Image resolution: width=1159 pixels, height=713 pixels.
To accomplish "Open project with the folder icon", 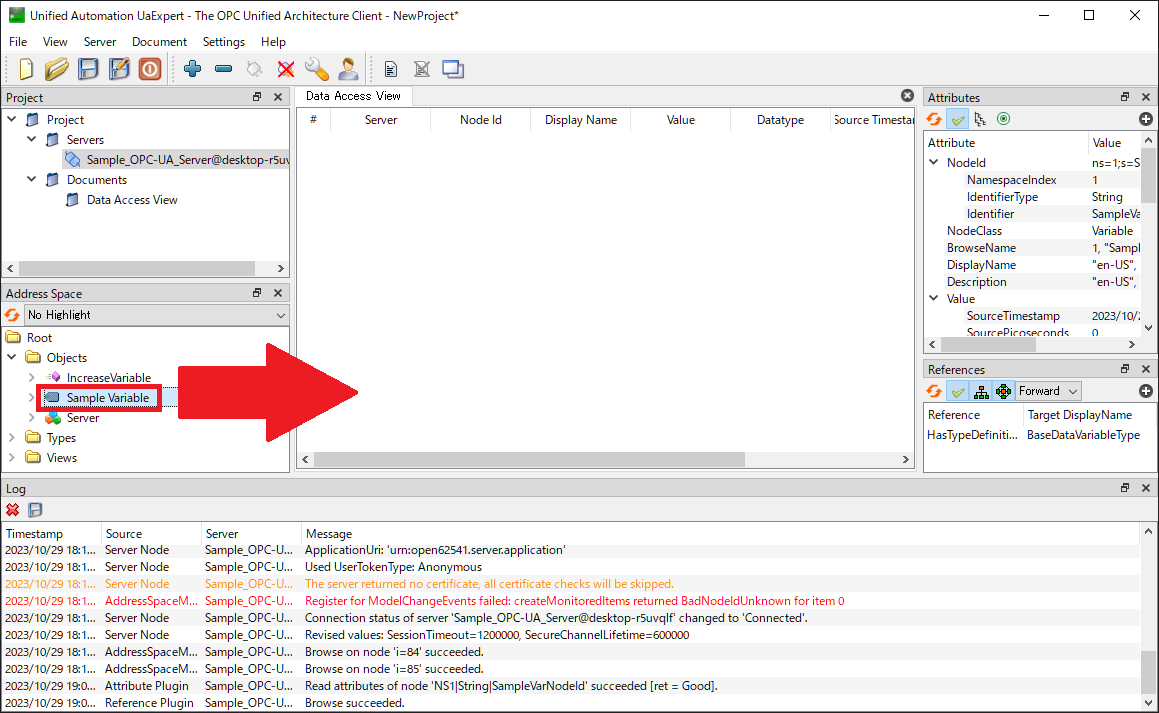I will click(x=57, y=69).
